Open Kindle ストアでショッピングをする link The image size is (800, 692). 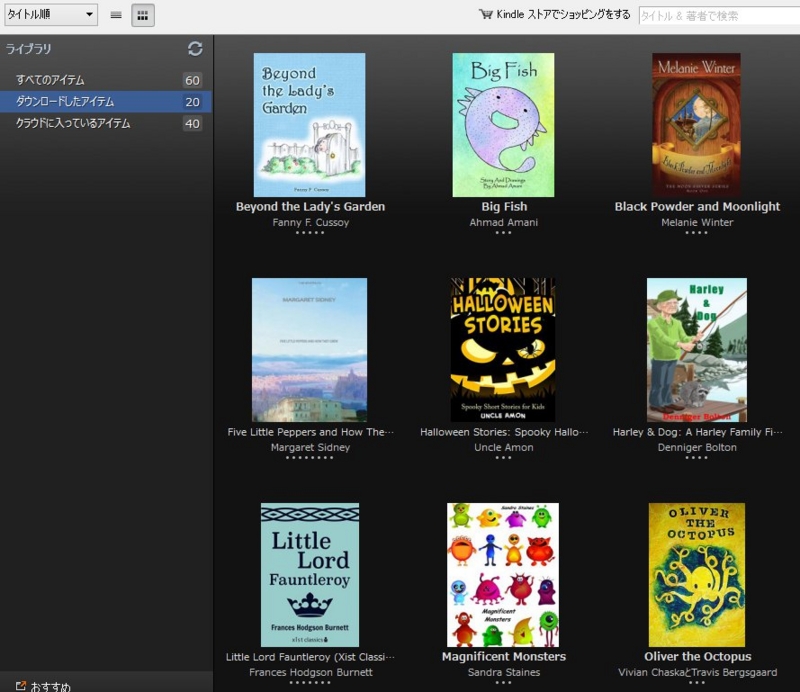563,14
